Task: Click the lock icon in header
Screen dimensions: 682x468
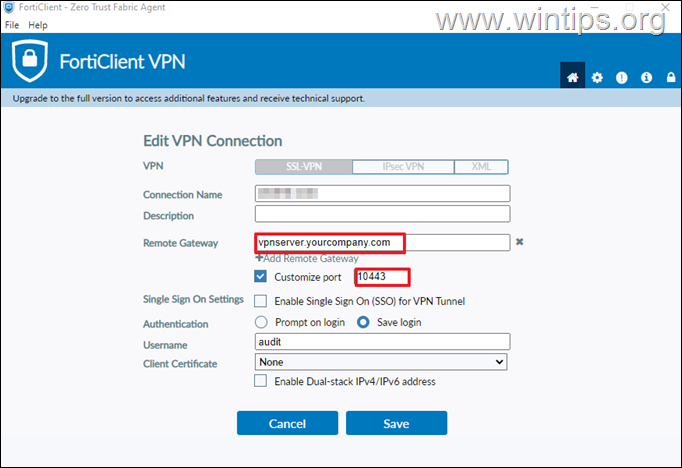Action: click(x=671, y=77)
